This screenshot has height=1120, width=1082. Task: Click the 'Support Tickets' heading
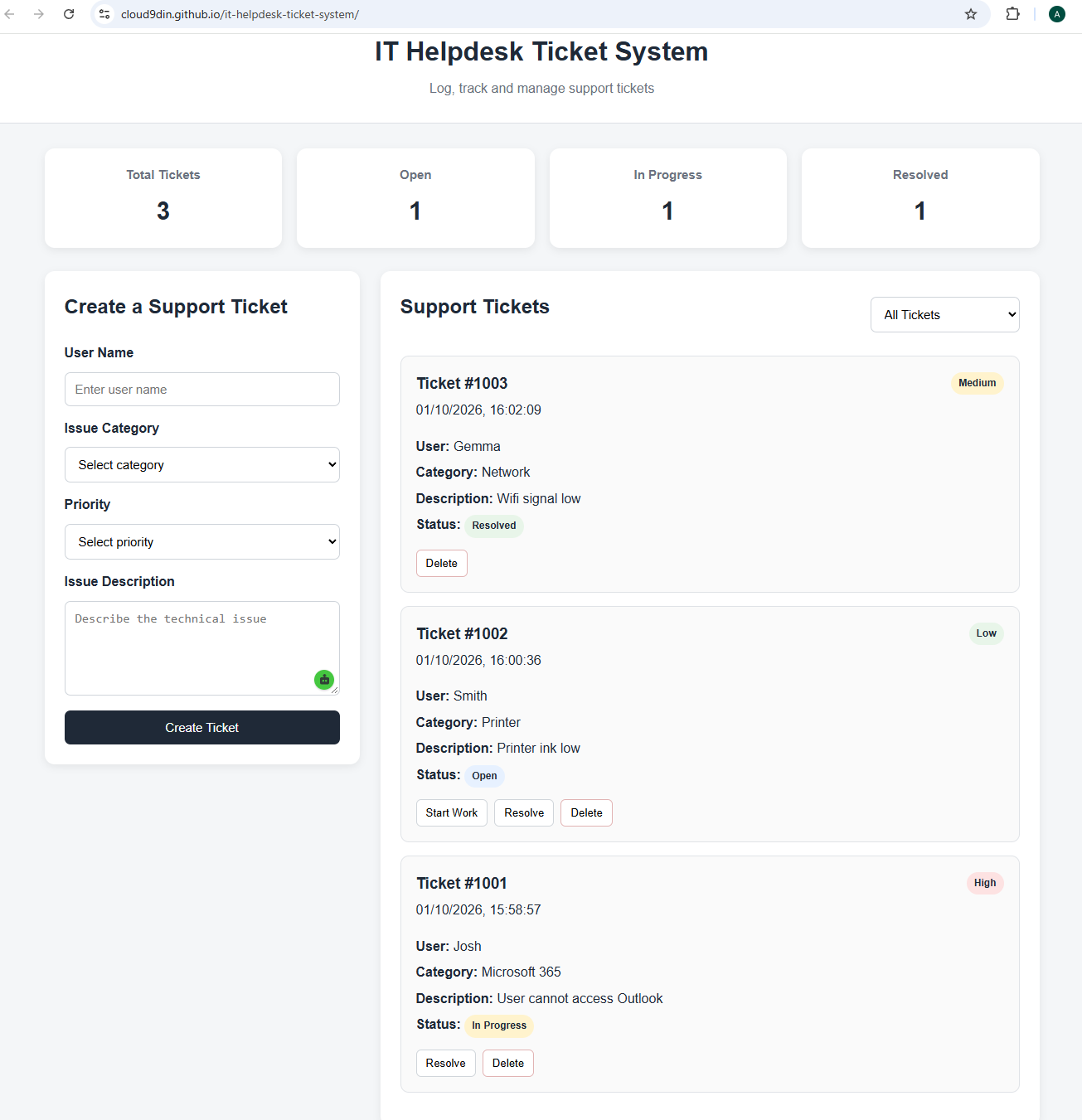coord(475,307)
